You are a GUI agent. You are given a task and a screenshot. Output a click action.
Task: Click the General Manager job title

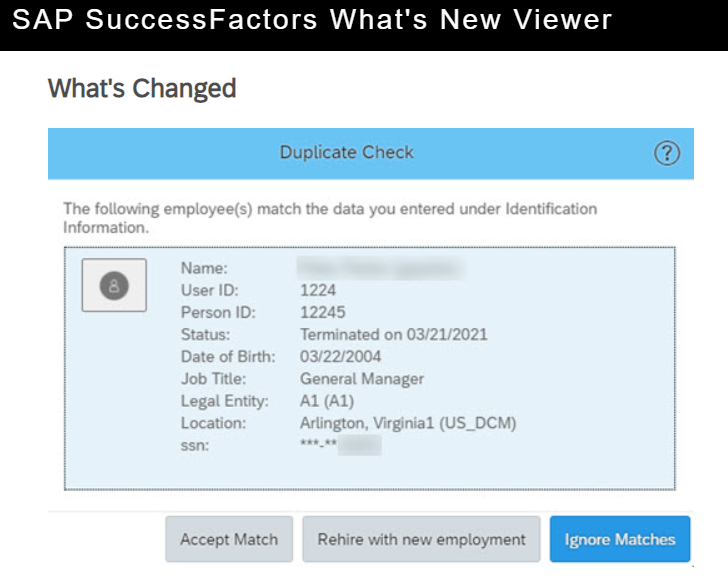(x=362, y=379)
